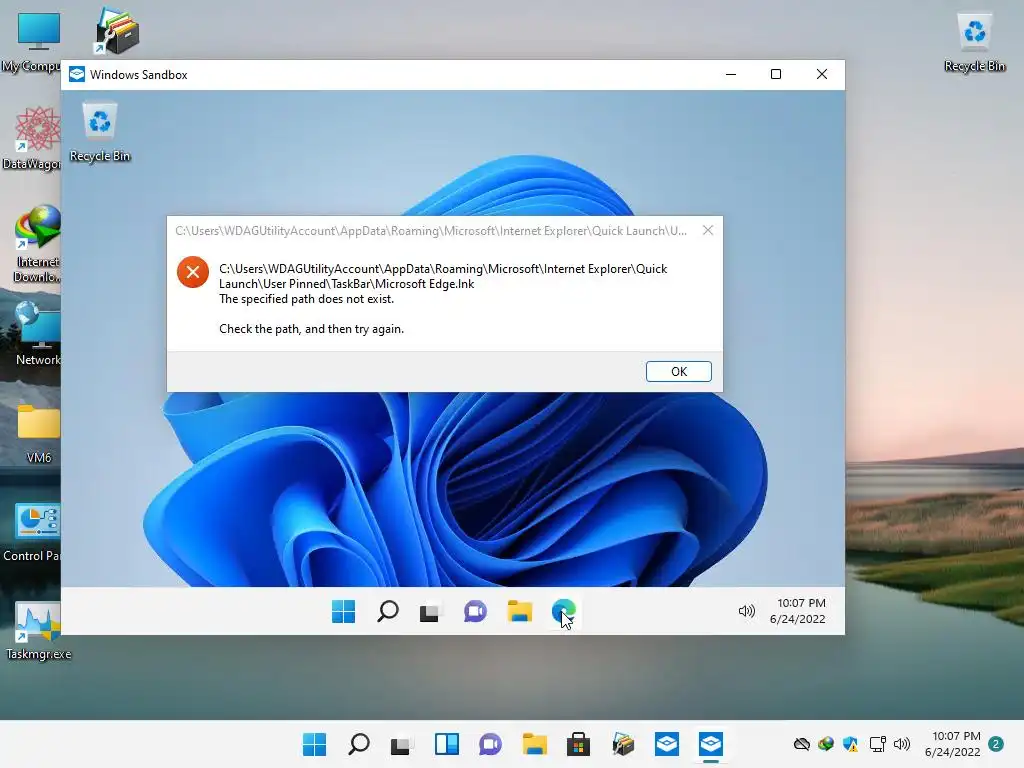Viewport: 1024px width, 768px height.
Task: Open host clock 10:07 PM 6/24/2022
Action: (x=953, y=744)
